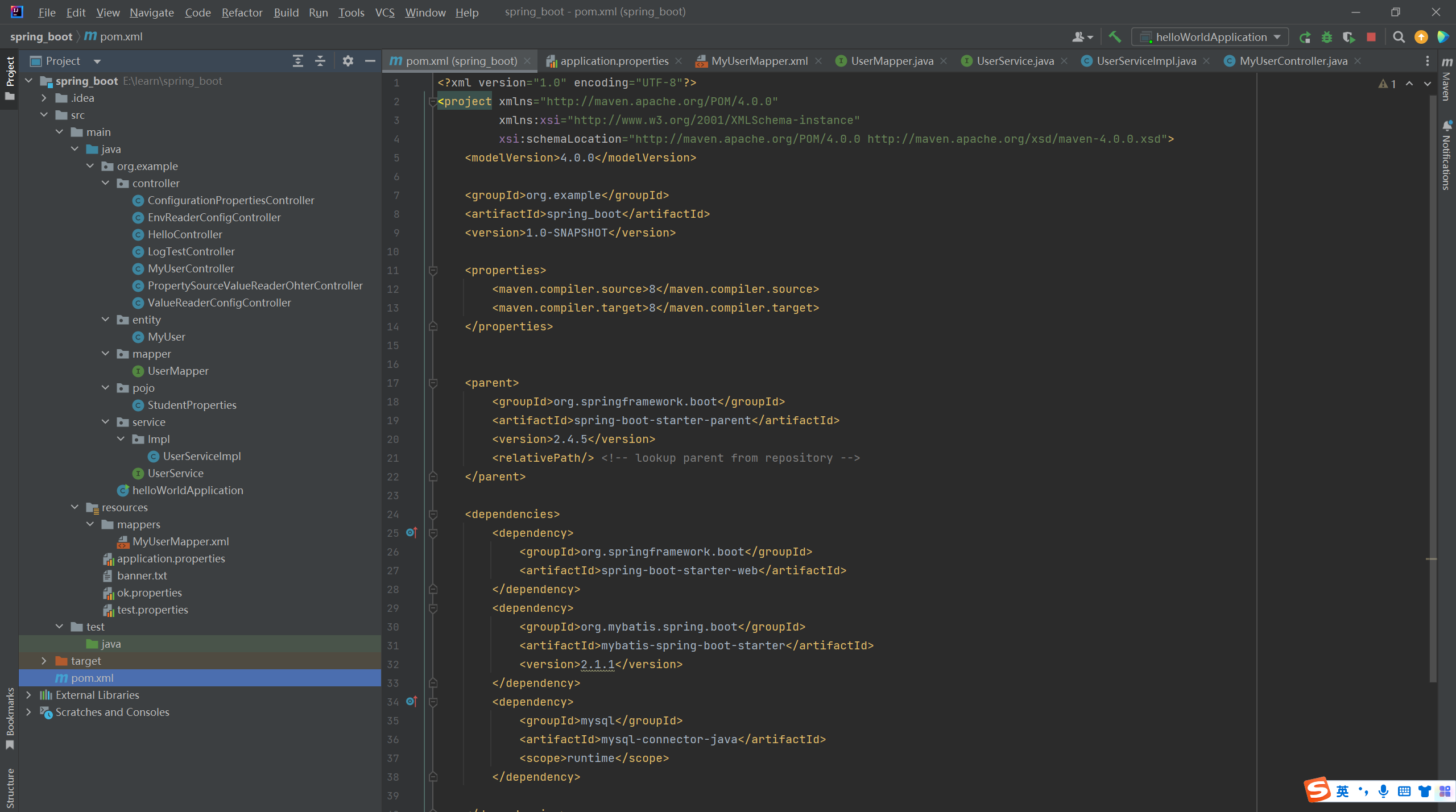Collapse all nodes in the Project tree
Screen dimensions: 1456x812
[x=320, y=61]
